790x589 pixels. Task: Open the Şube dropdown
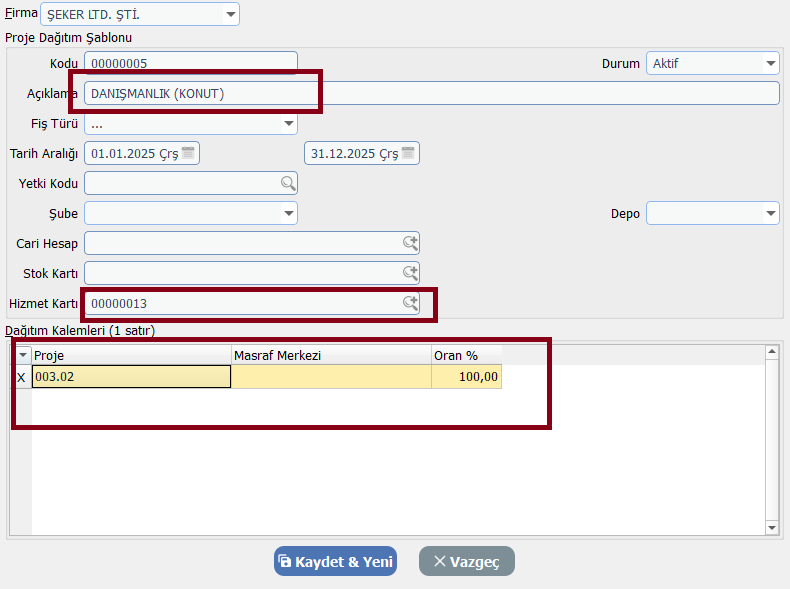coord(289,213)
